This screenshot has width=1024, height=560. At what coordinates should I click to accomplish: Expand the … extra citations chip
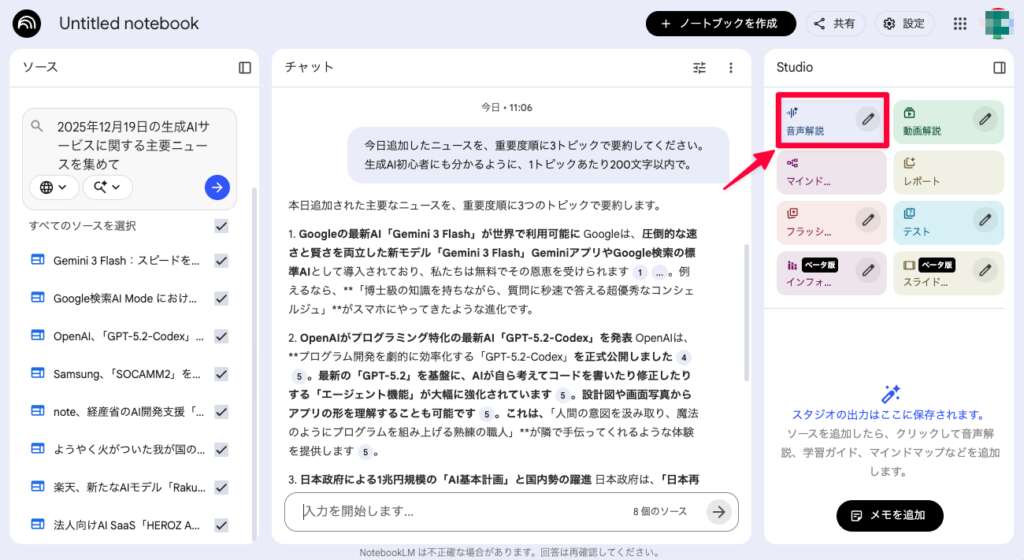[660, 272]
